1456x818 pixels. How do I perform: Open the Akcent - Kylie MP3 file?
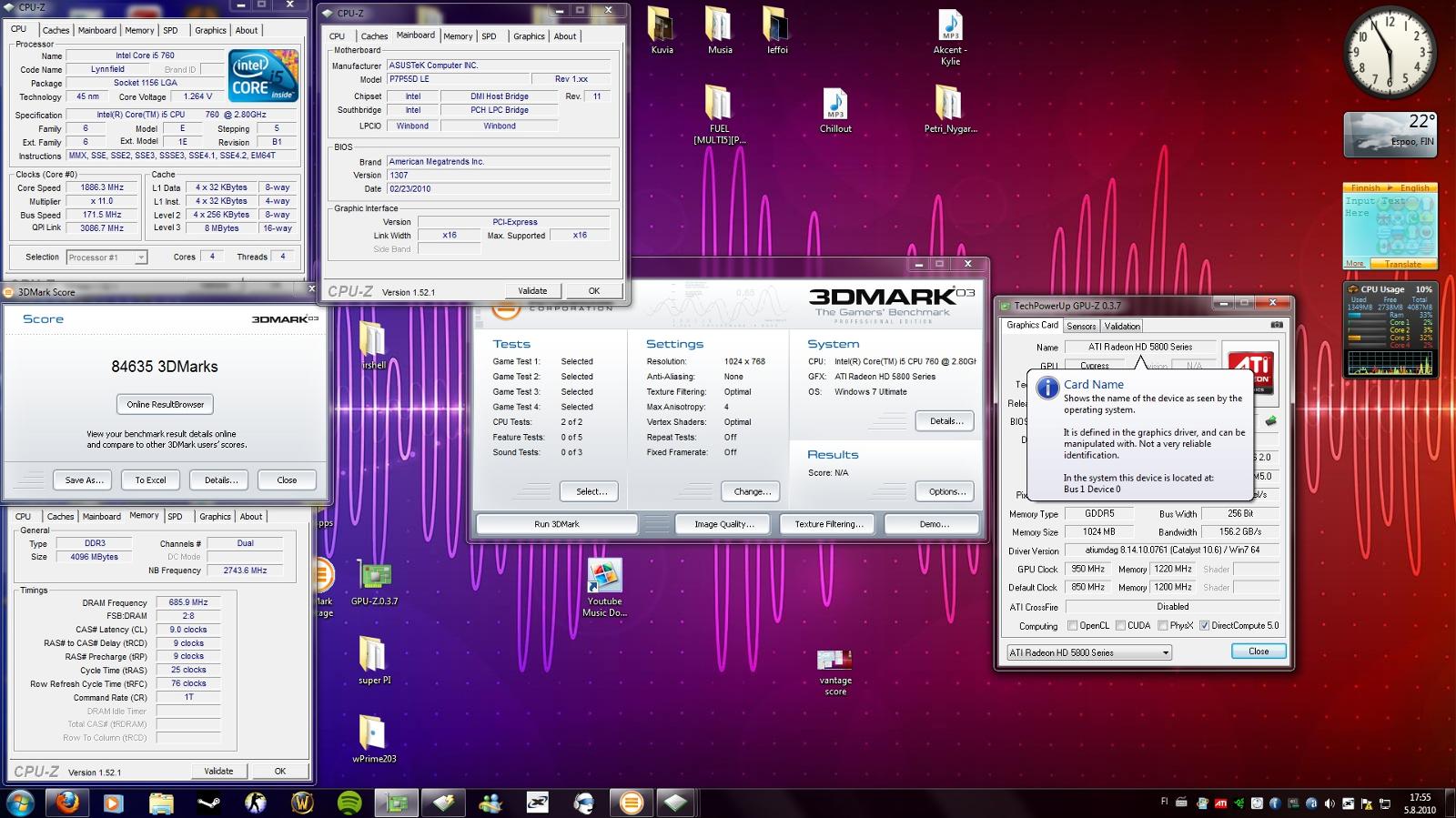click(x=950, y=36)
